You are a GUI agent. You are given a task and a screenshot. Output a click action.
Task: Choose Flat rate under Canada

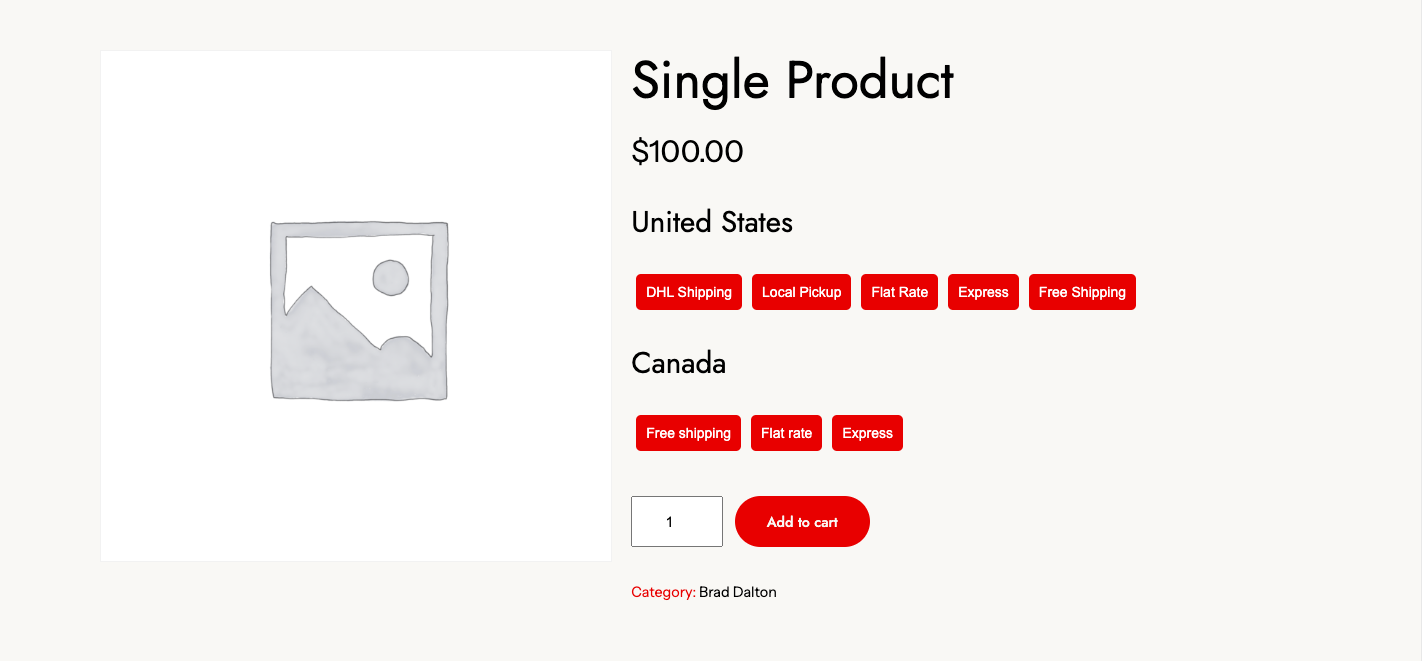[x=786, y=433]
